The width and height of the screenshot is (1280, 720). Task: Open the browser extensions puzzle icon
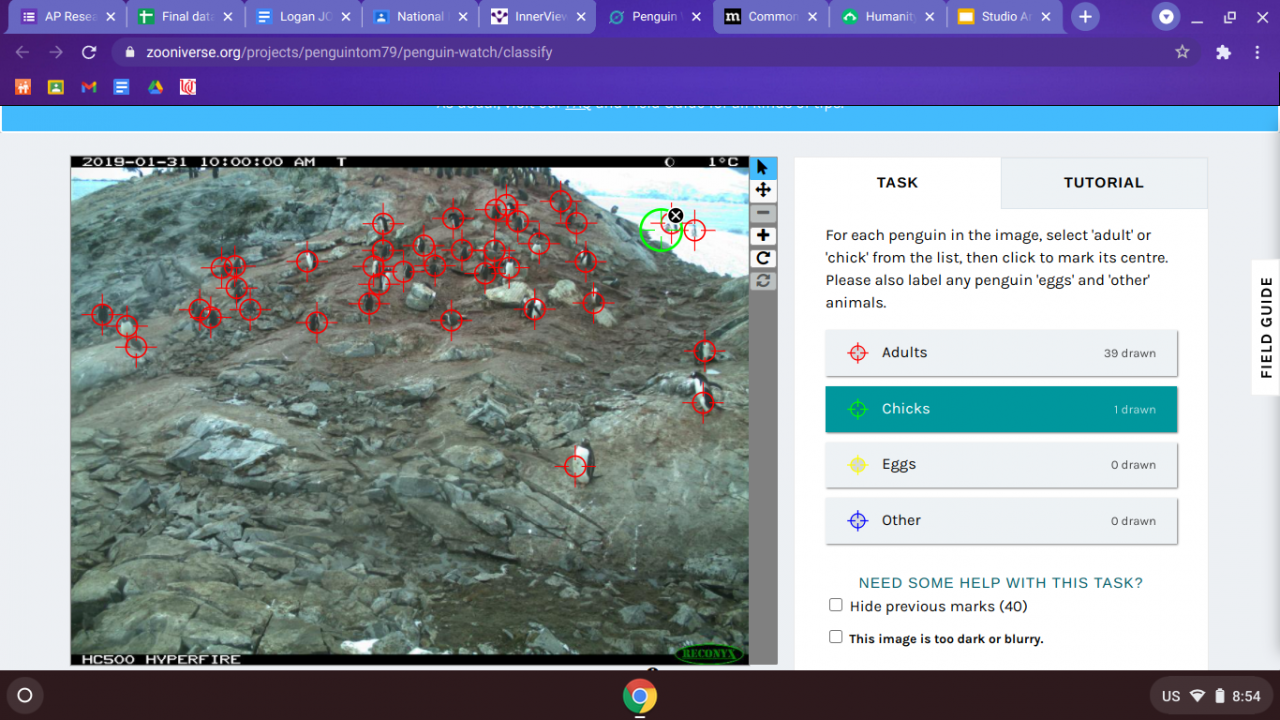pyautogui.click(x=1223, y=52)
